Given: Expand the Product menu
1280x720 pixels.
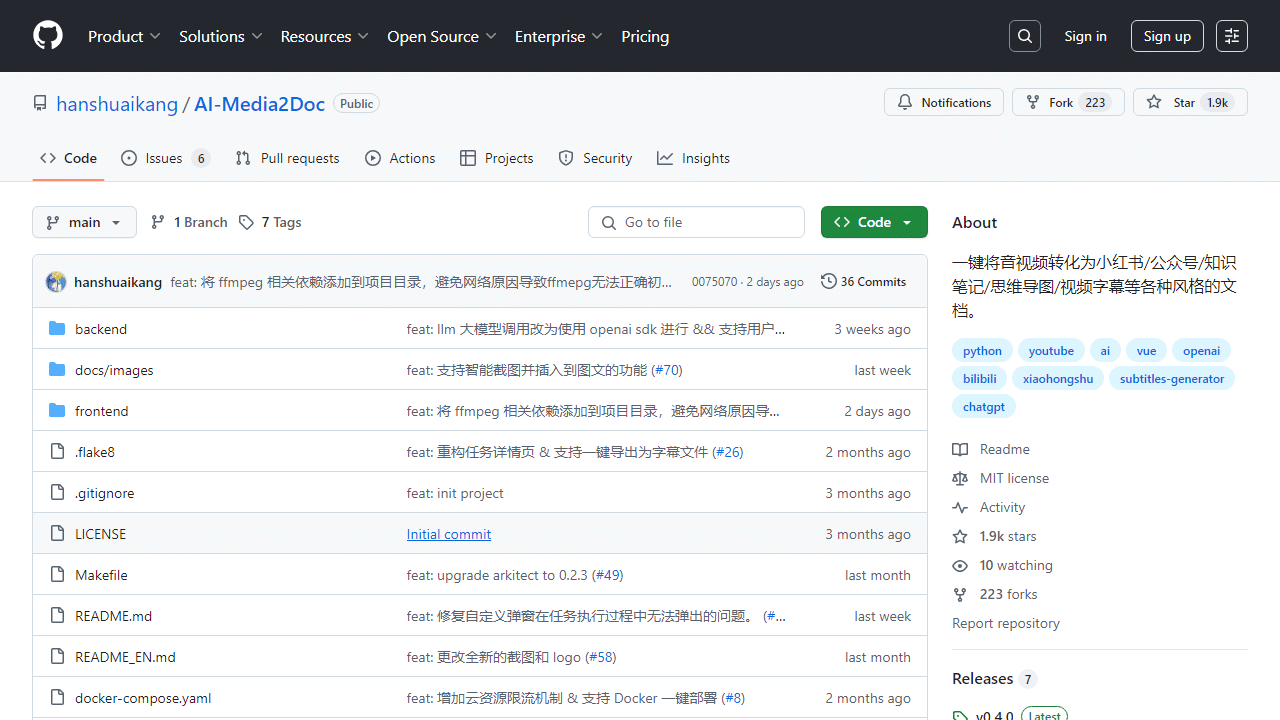Looking at the screenshot, I should (124, 36).
